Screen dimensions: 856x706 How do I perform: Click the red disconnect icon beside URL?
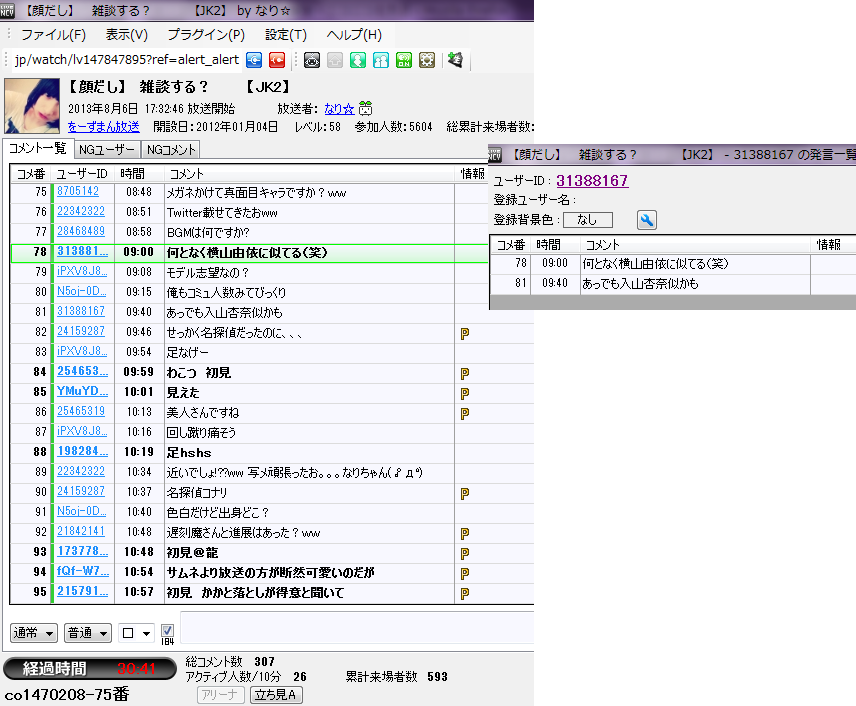tap(277, 60)
